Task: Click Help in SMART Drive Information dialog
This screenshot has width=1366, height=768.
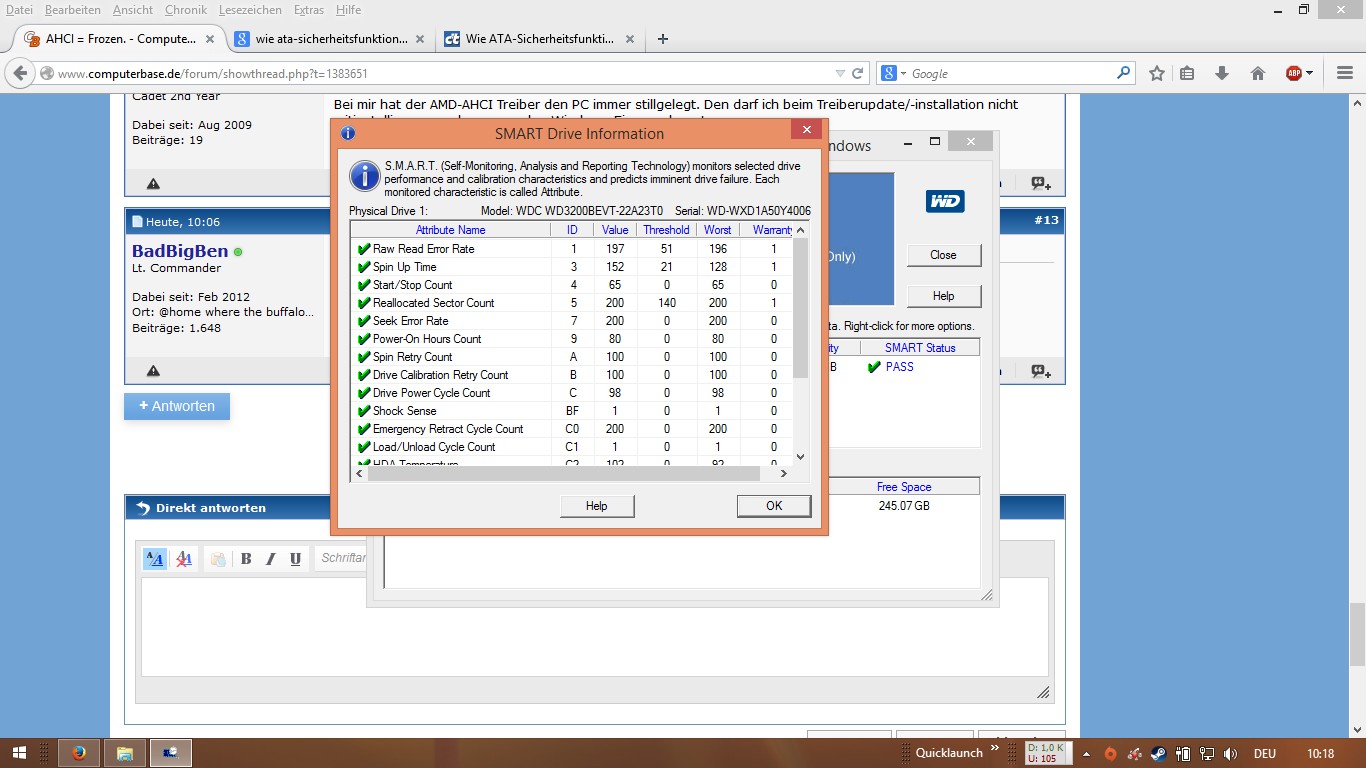Action: 597,506
